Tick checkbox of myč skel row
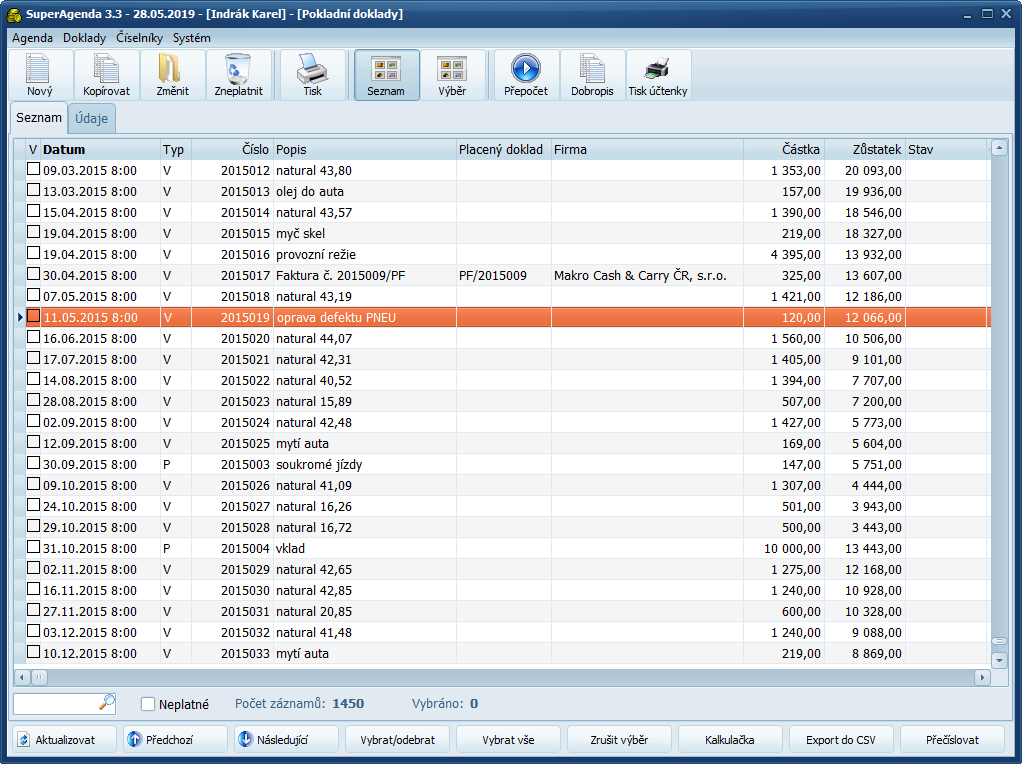This screenshot has height=764, width=1022. point(33,232)
